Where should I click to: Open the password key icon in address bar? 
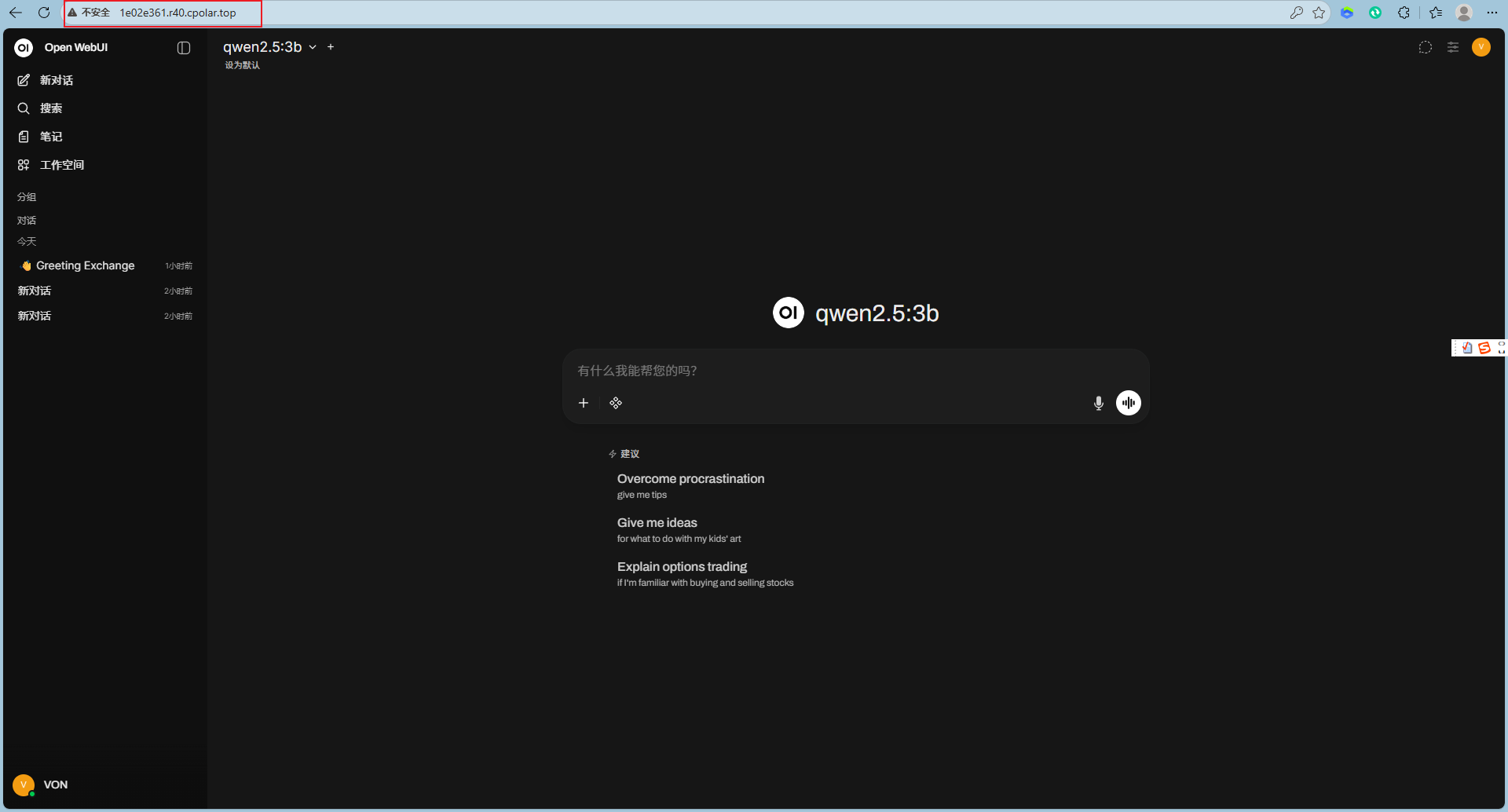pyautogui.click(x=1297, y=13)
